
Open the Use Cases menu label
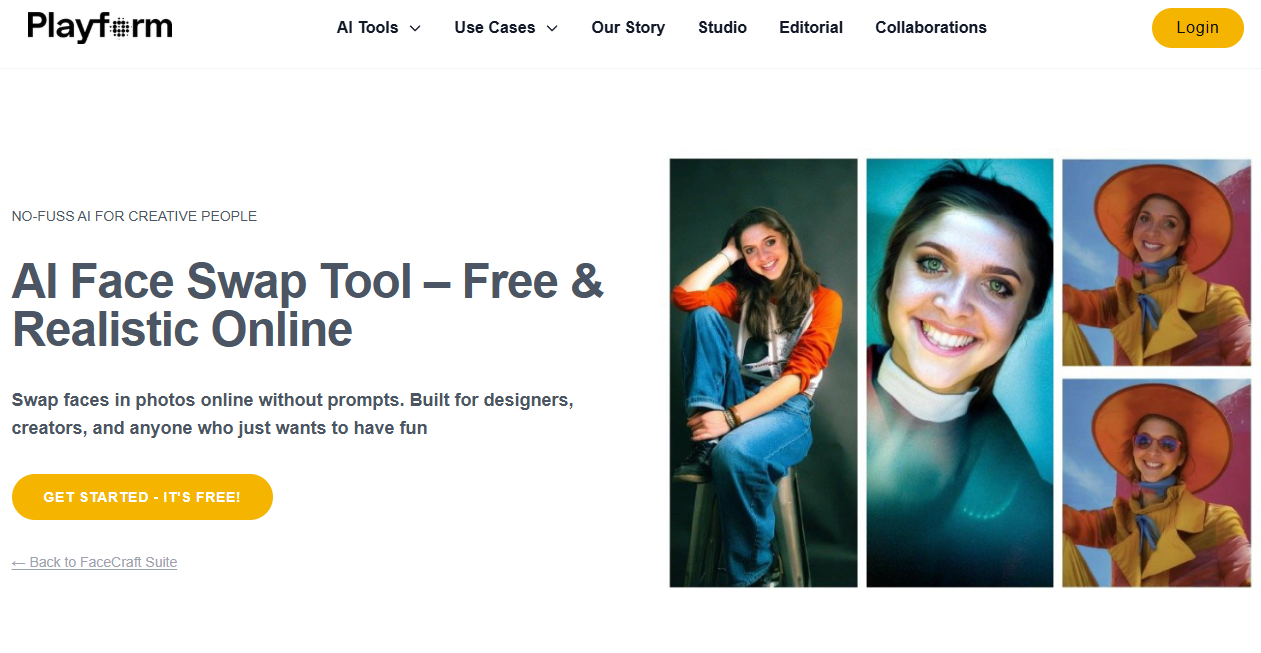pyautogui.click(x=494, y=28)
